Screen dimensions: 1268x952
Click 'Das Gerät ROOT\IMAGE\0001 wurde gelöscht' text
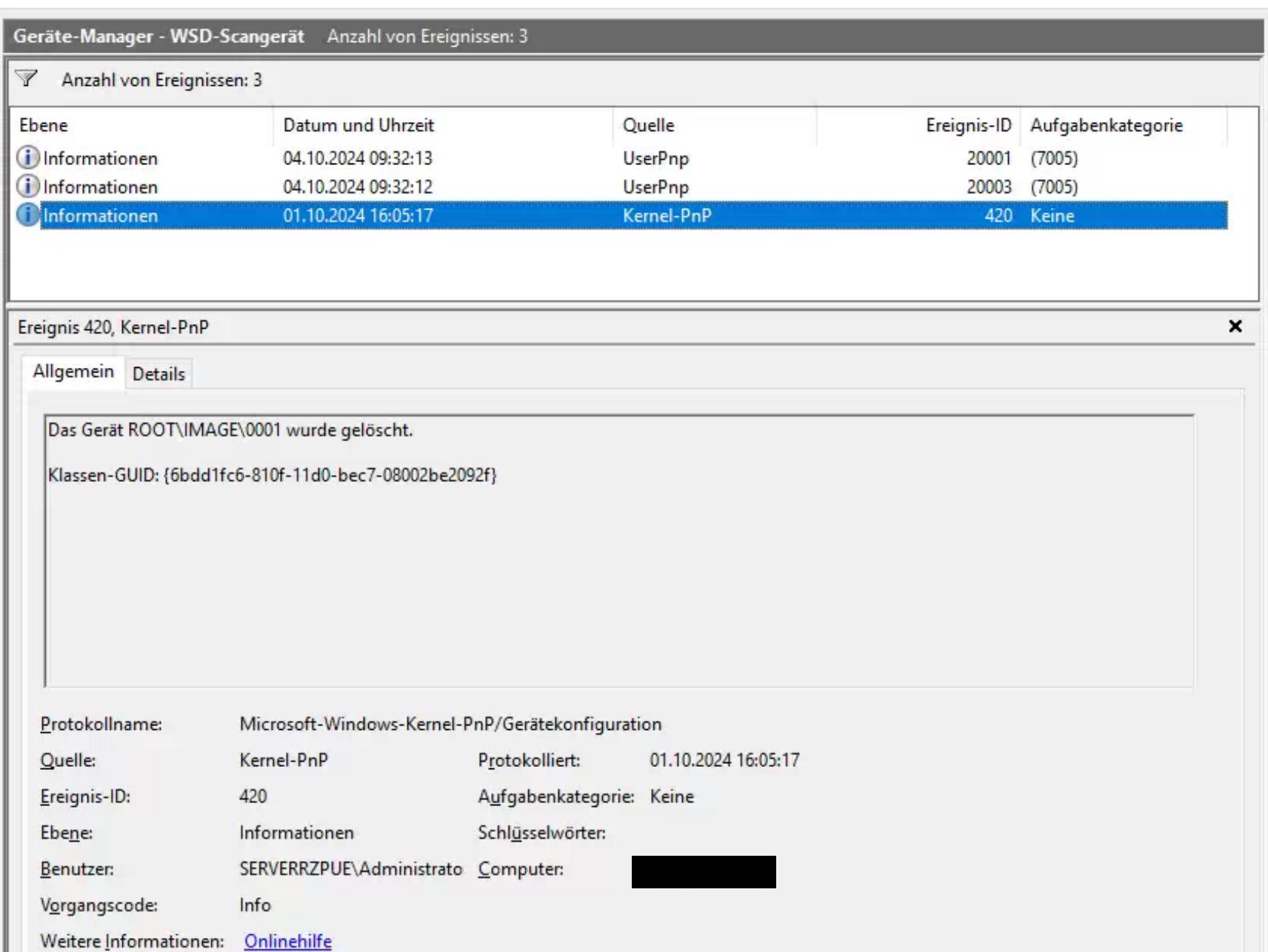point(230,430)
